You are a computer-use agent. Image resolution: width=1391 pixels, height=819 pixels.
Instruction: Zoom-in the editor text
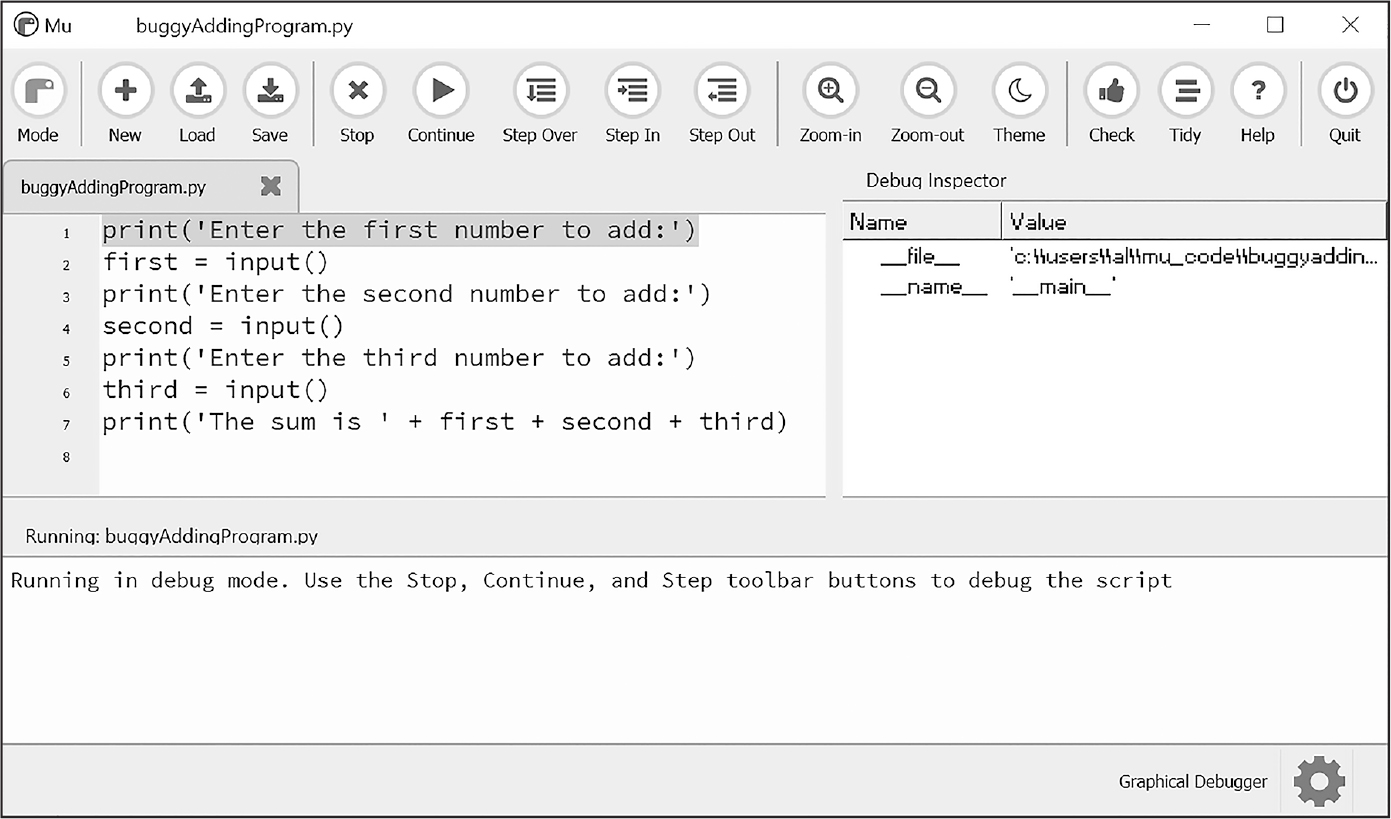click(830, 104)
